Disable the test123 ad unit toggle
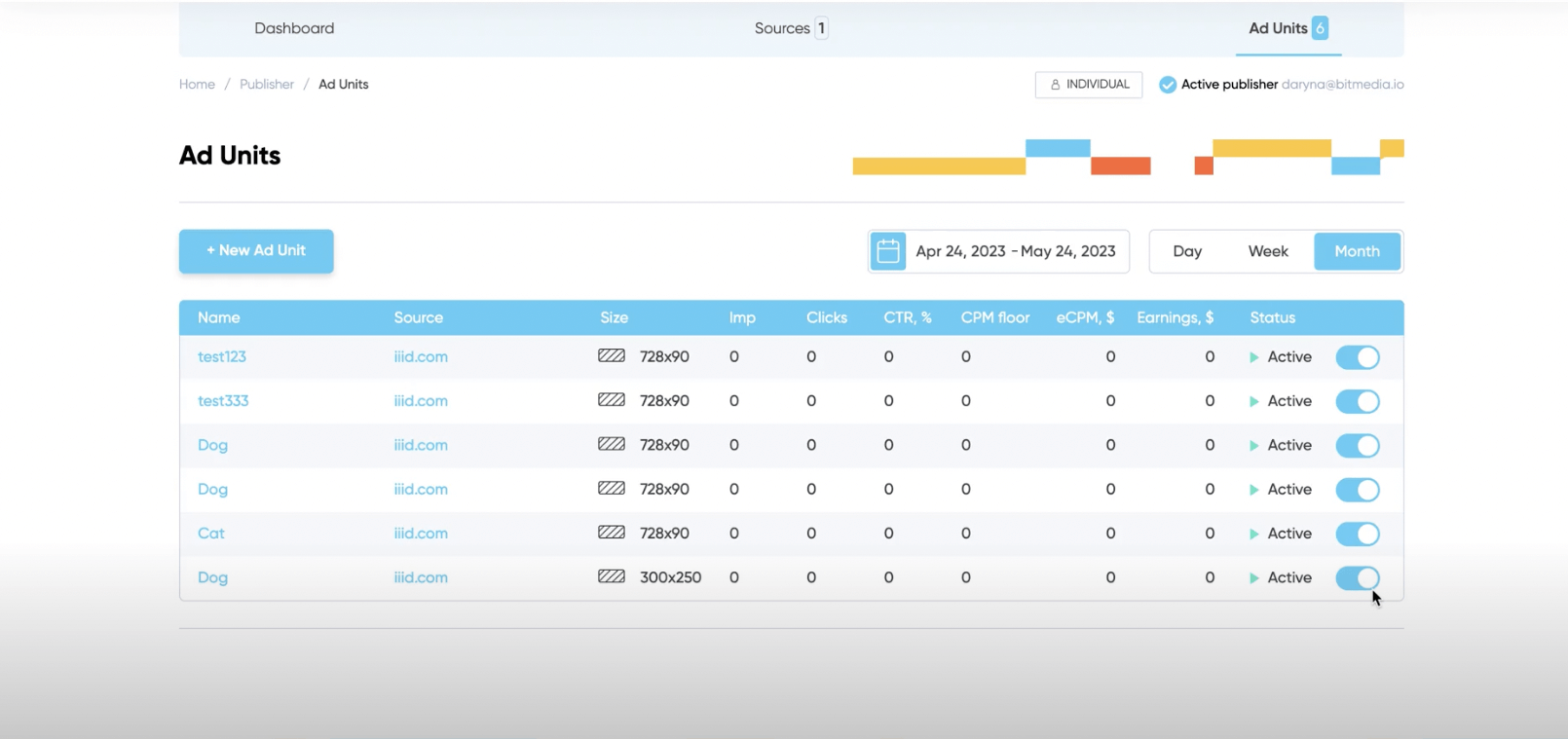 coord(1357,357)
